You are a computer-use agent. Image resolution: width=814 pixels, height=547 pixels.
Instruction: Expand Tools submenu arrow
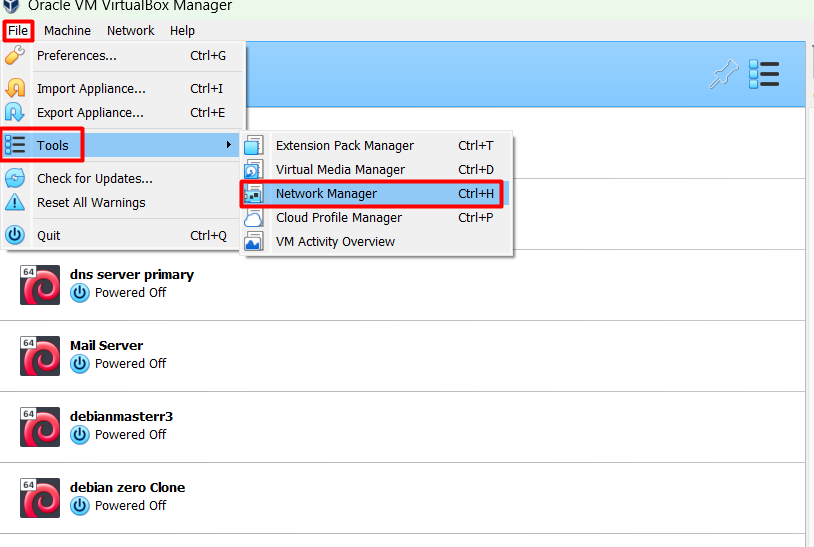pyautogui.click(x=228, y=145)
